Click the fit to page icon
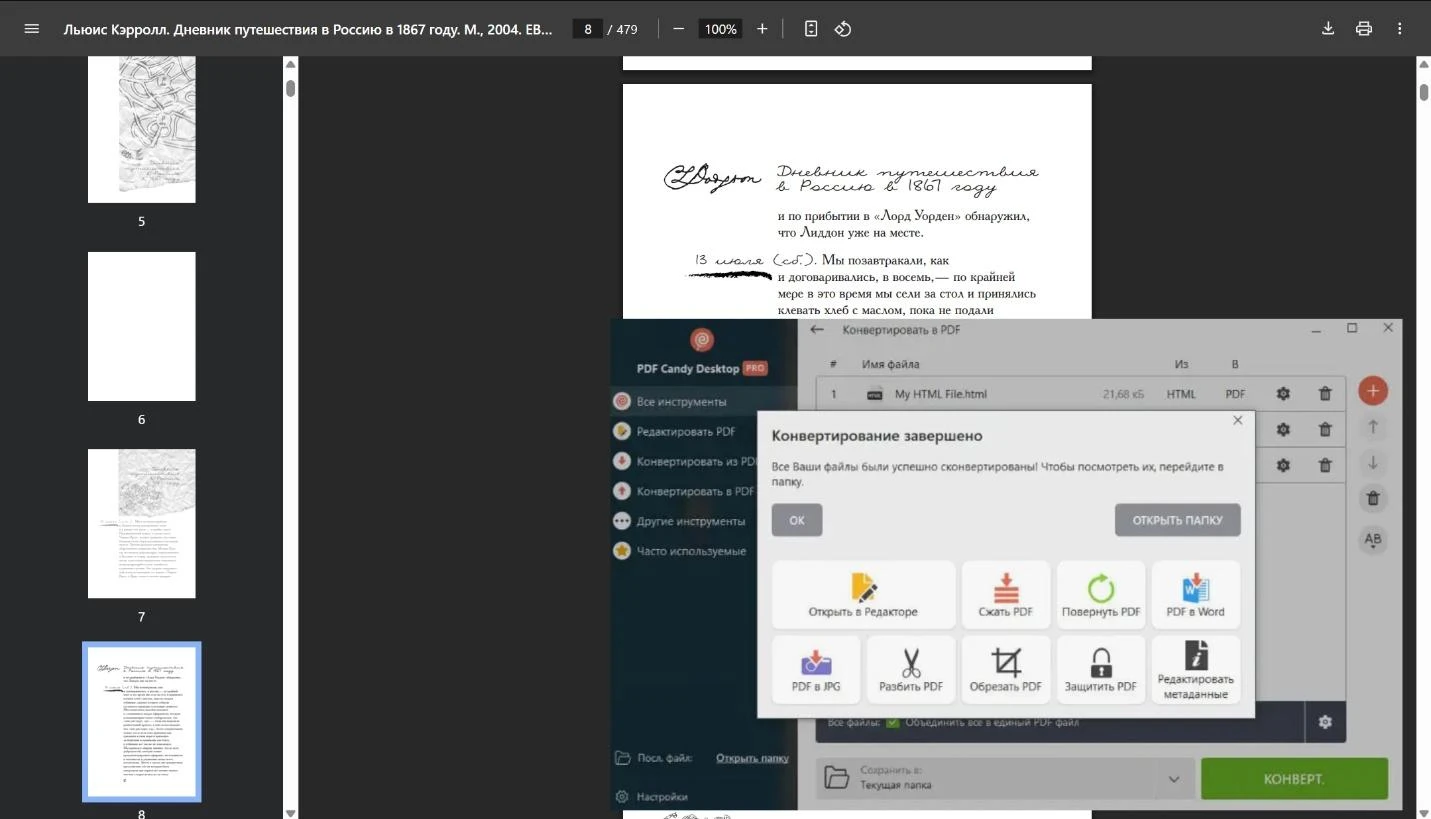This screenshot has height=819, width=1431. coord(811,29)
